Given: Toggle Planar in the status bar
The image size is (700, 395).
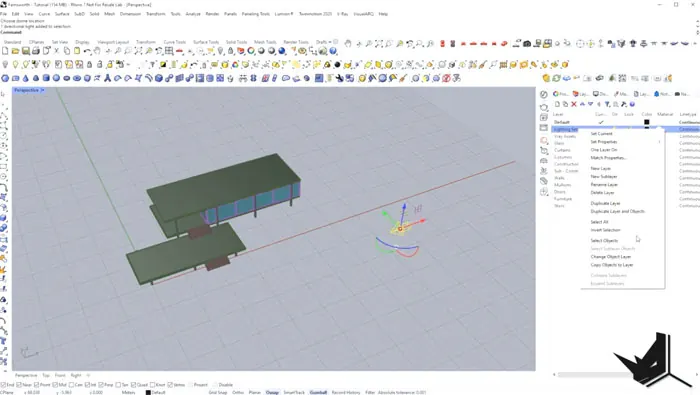Looking at the screenshot, I should pos(254,392).
